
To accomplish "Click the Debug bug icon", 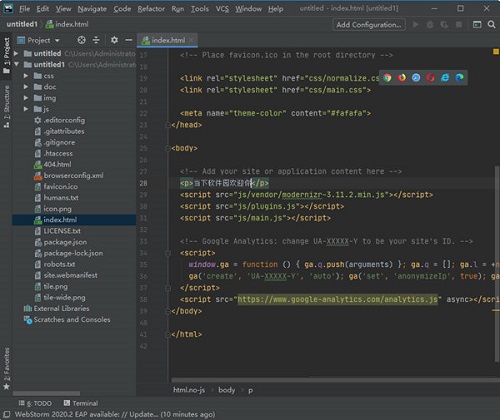I will [x=430, y=24].
